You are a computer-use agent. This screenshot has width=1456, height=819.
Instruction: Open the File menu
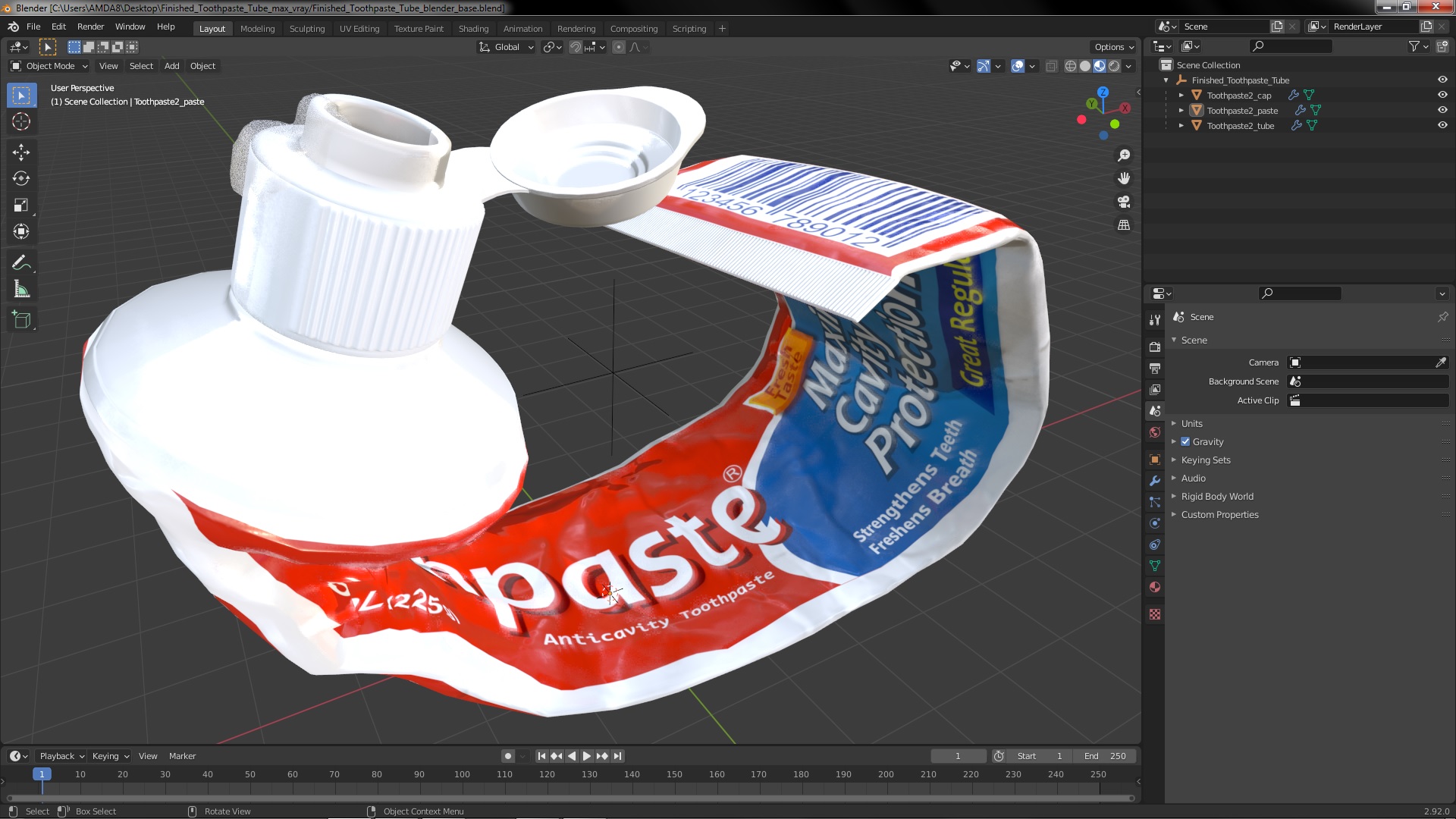click(x=33, y=27)
